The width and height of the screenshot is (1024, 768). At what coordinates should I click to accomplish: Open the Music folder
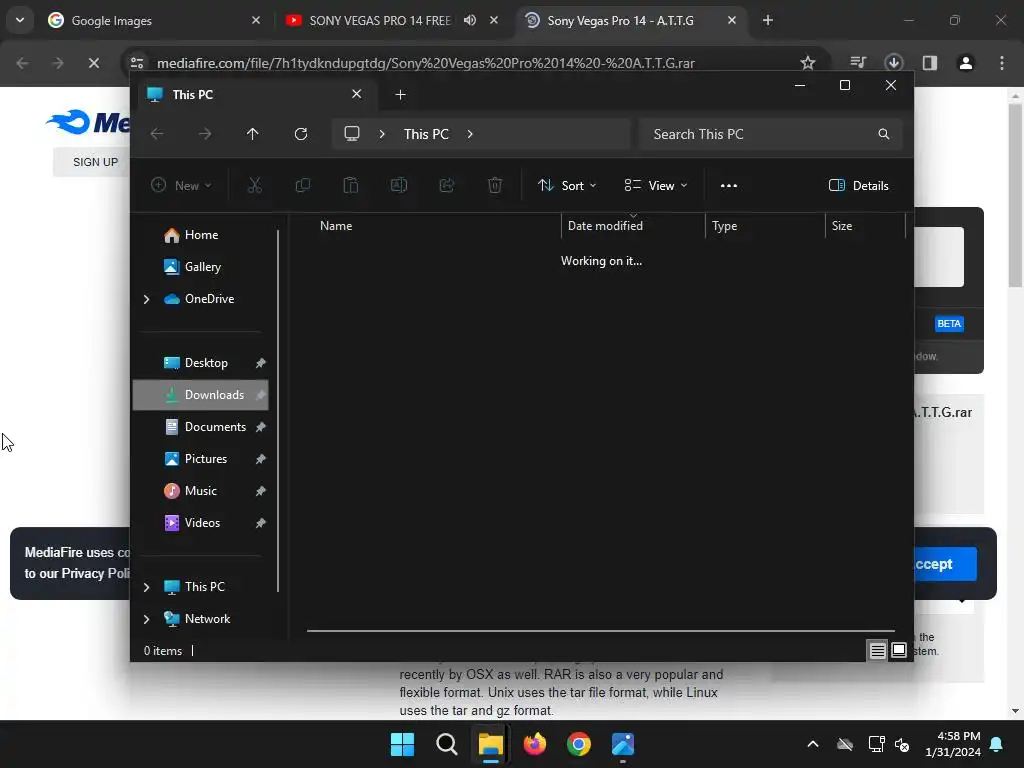coord(200,491)
